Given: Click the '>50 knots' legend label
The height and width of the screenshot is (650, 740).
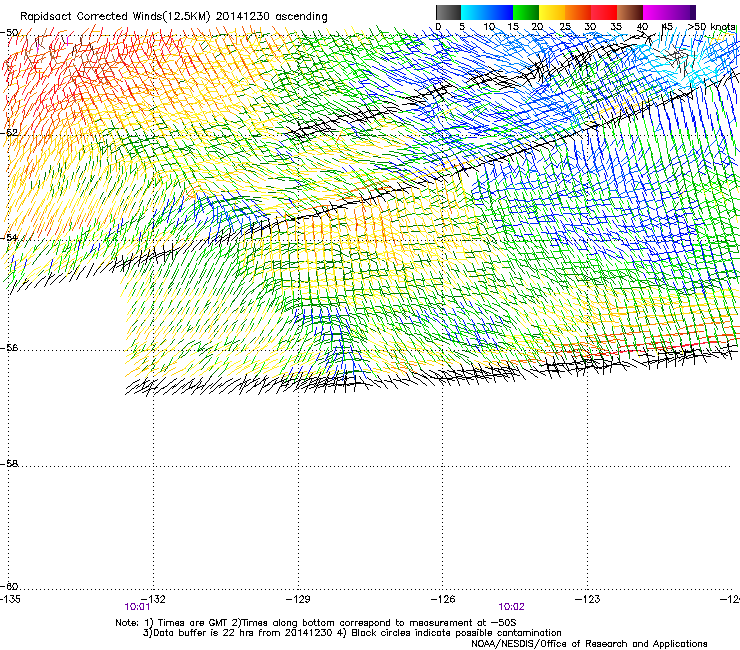Looking at the screenshot, I should pyautogui.click(x=712, y=26).
